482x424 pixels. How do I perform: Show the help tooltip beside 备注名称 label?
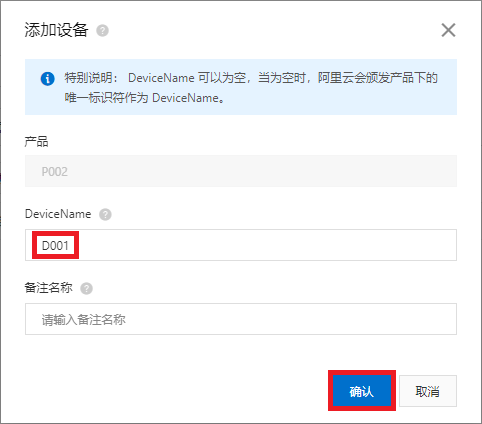86,288
